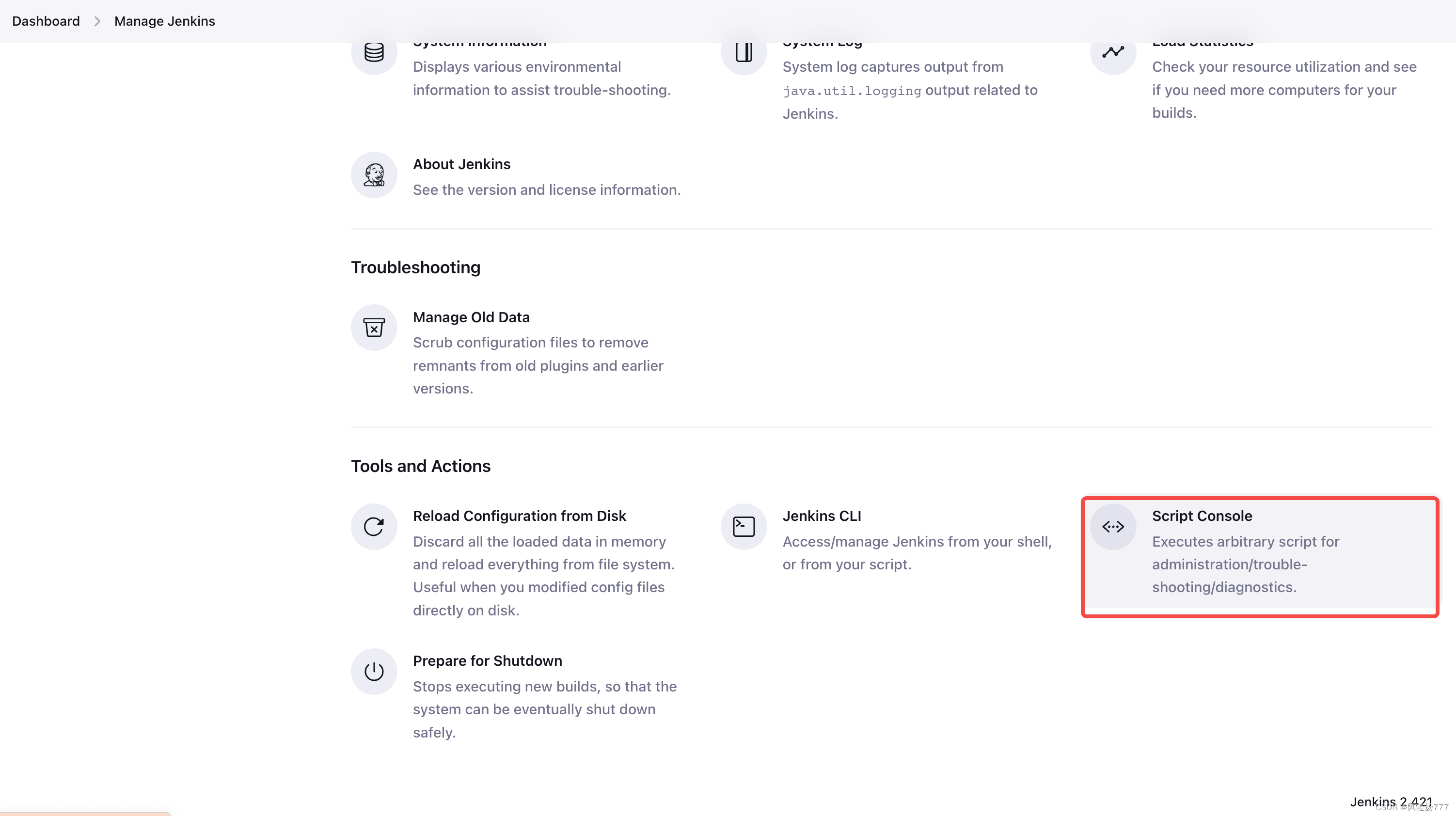Open the System Log book icon
This screenshot has width=1456, height=816.
coord(744,52)
